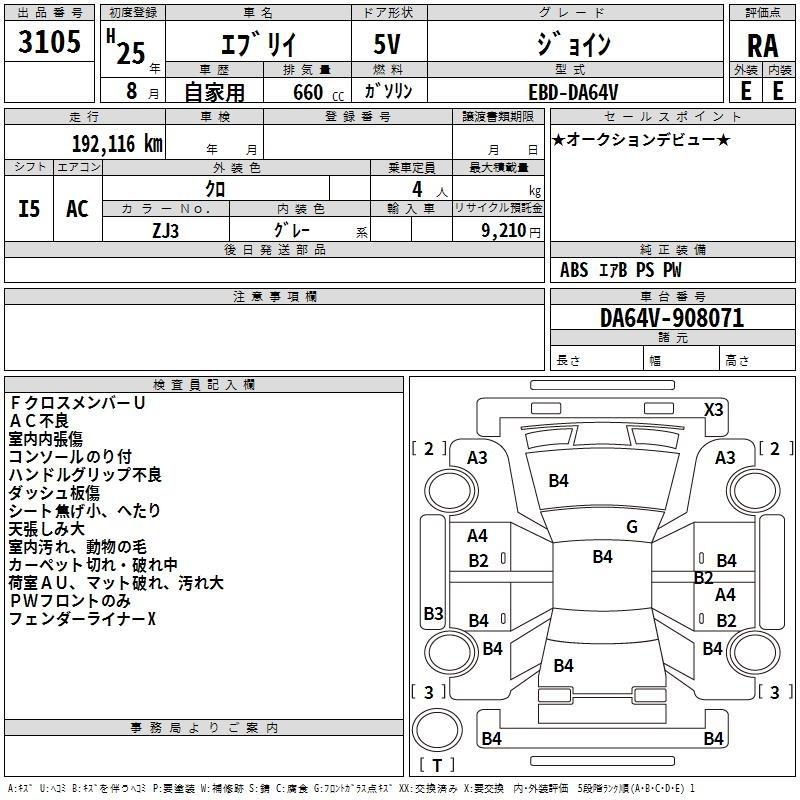This screenshot has width=800, height=800.
Task: Click the X3 damage mark on diagram
Action: (x=713, y=409)
